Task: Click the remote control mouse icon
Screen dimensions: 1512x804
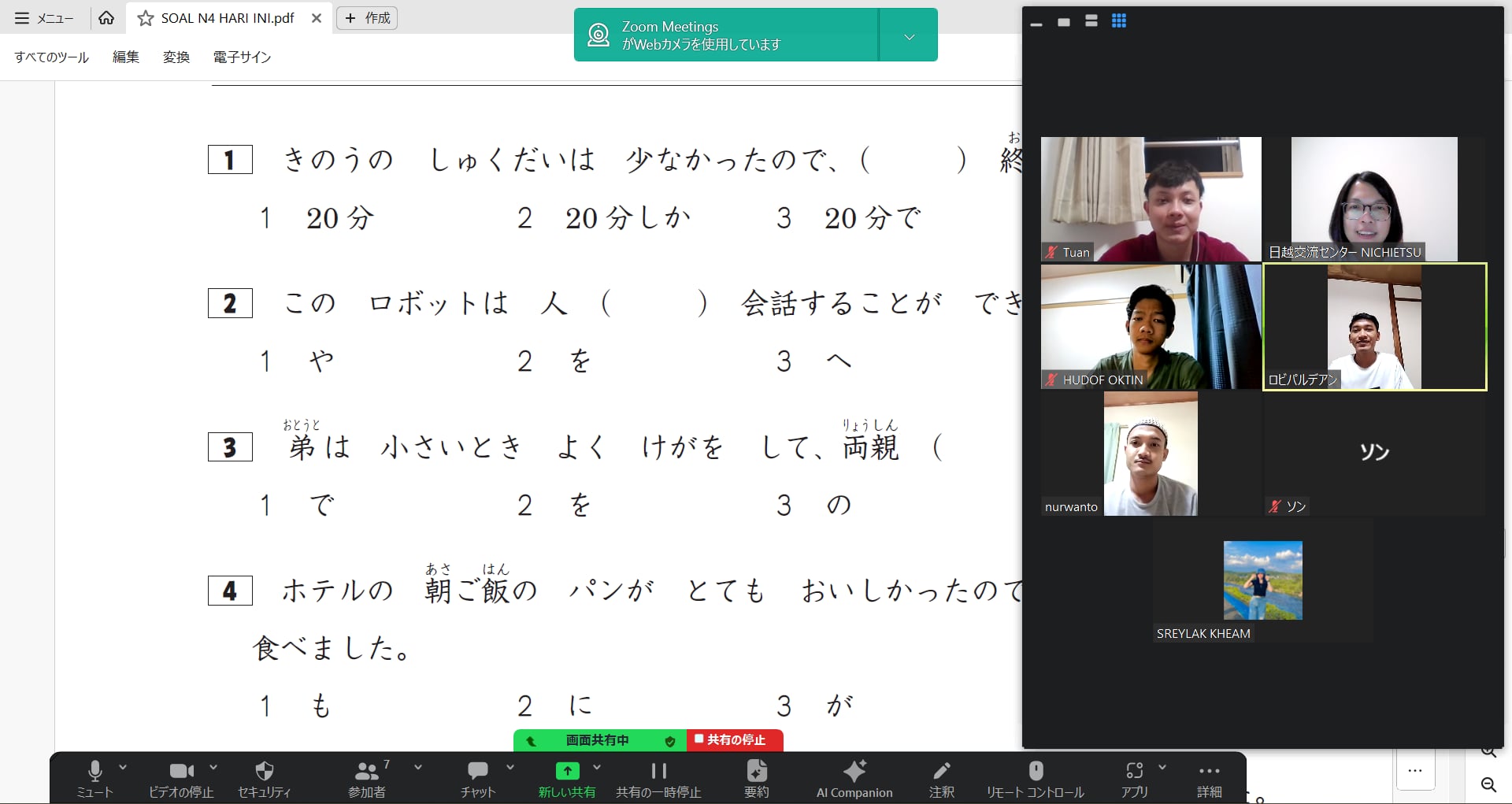Action: (1036, 771)
